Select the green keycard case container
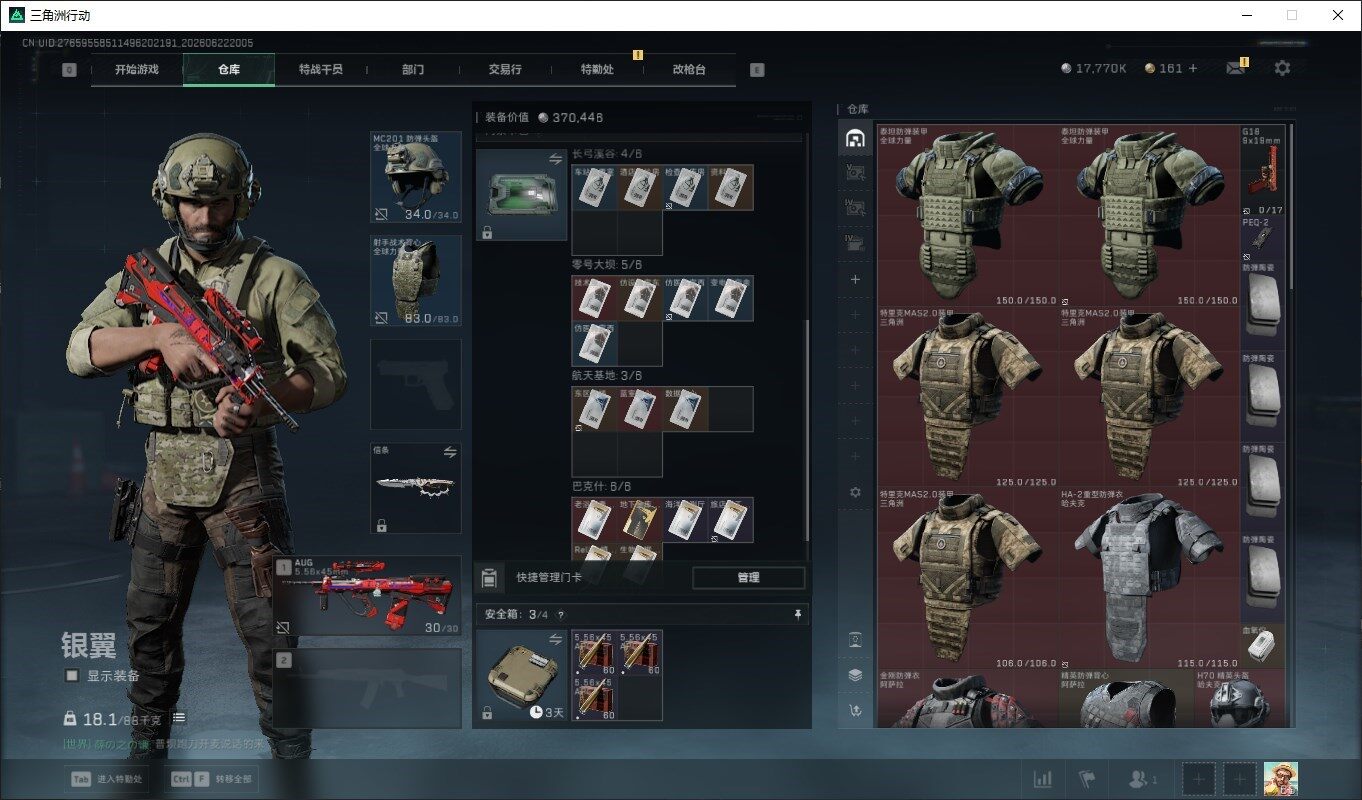This screenshot has height=800, width=1362. tap(522, 195)
